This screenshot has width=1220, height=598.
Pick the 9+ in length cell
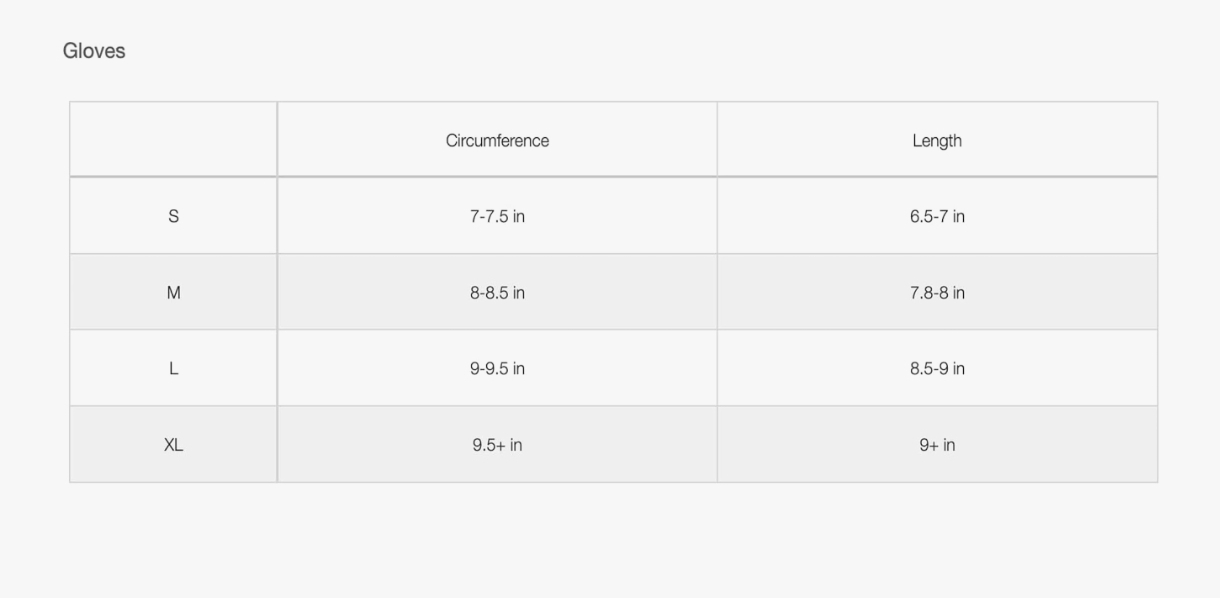tap(937, 445)
